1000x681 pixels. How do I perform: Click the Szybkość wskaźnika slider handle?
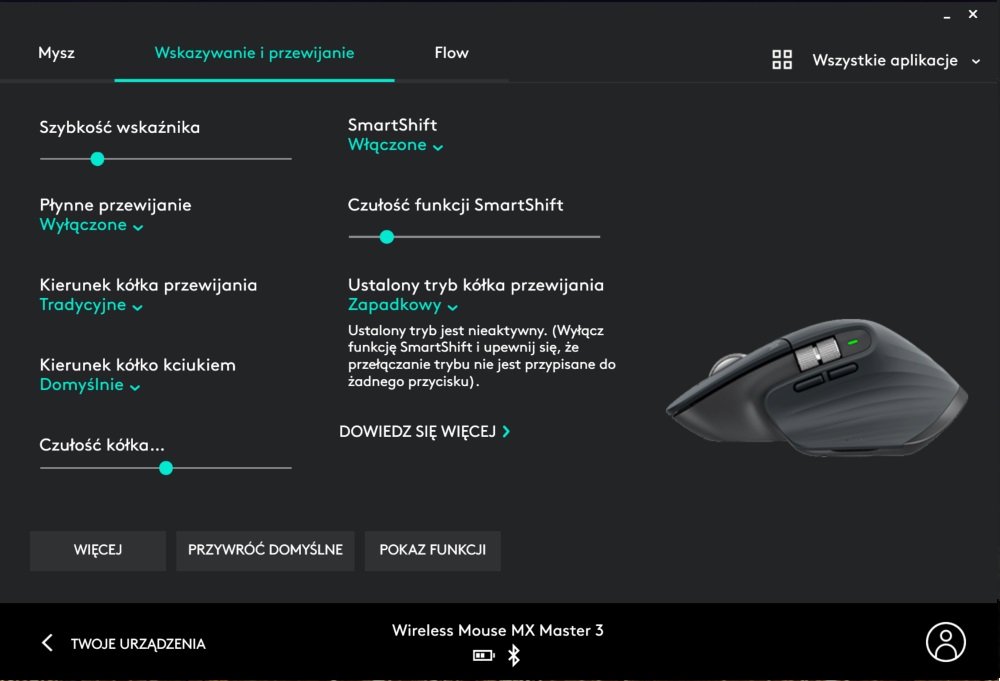click(97, 159)
